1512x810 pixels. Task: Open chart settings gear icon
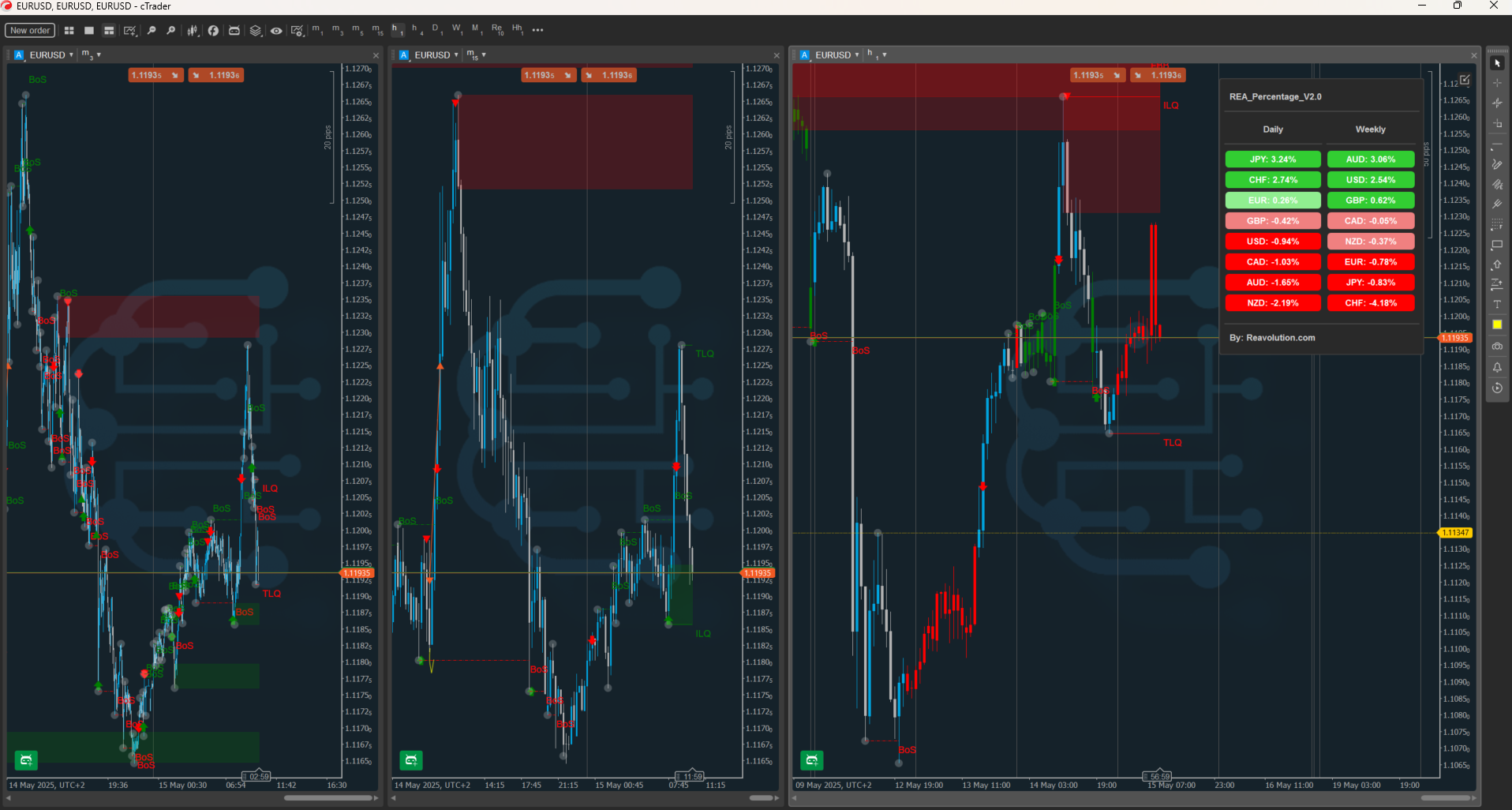(297, 31)
